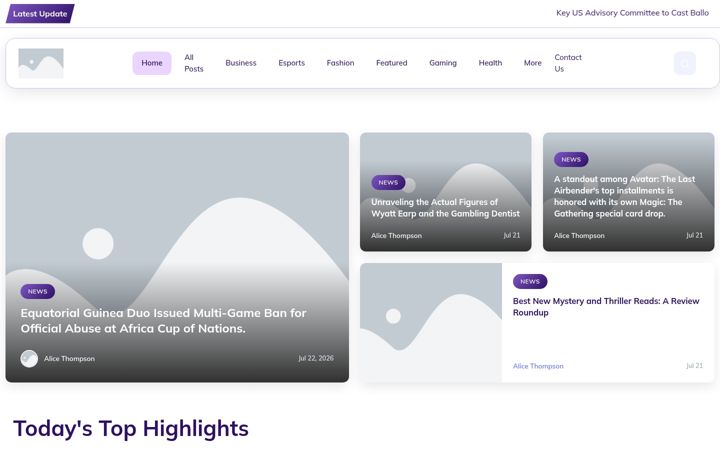This screenshot has width=720, height=450.
Task: Click Alice Thompson on the Mystery Reads card
Action: tap(538, 366)
